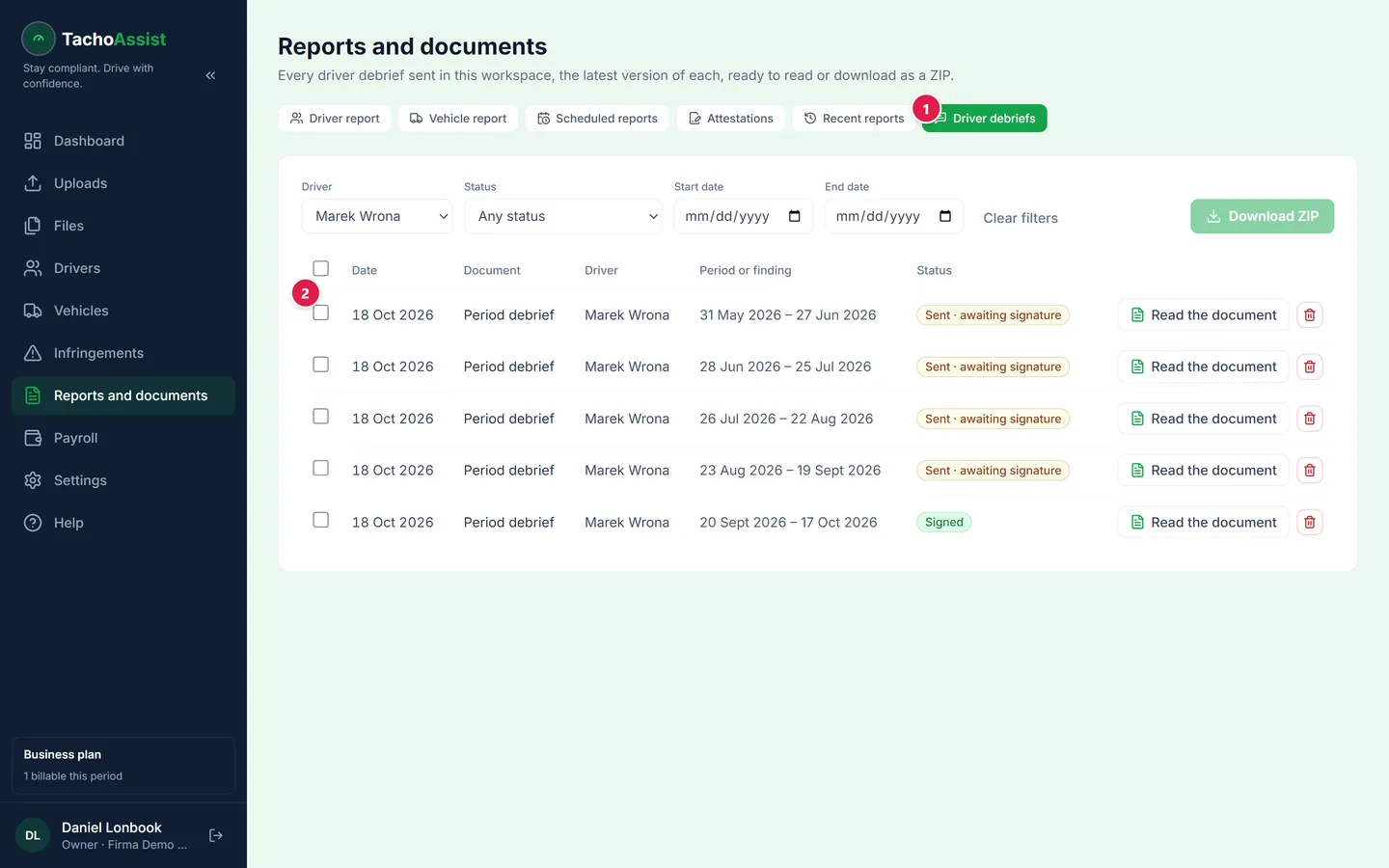Collapse the sidebar with the double-chevron icon
1389x868 pixels.
tap(210, 75)
